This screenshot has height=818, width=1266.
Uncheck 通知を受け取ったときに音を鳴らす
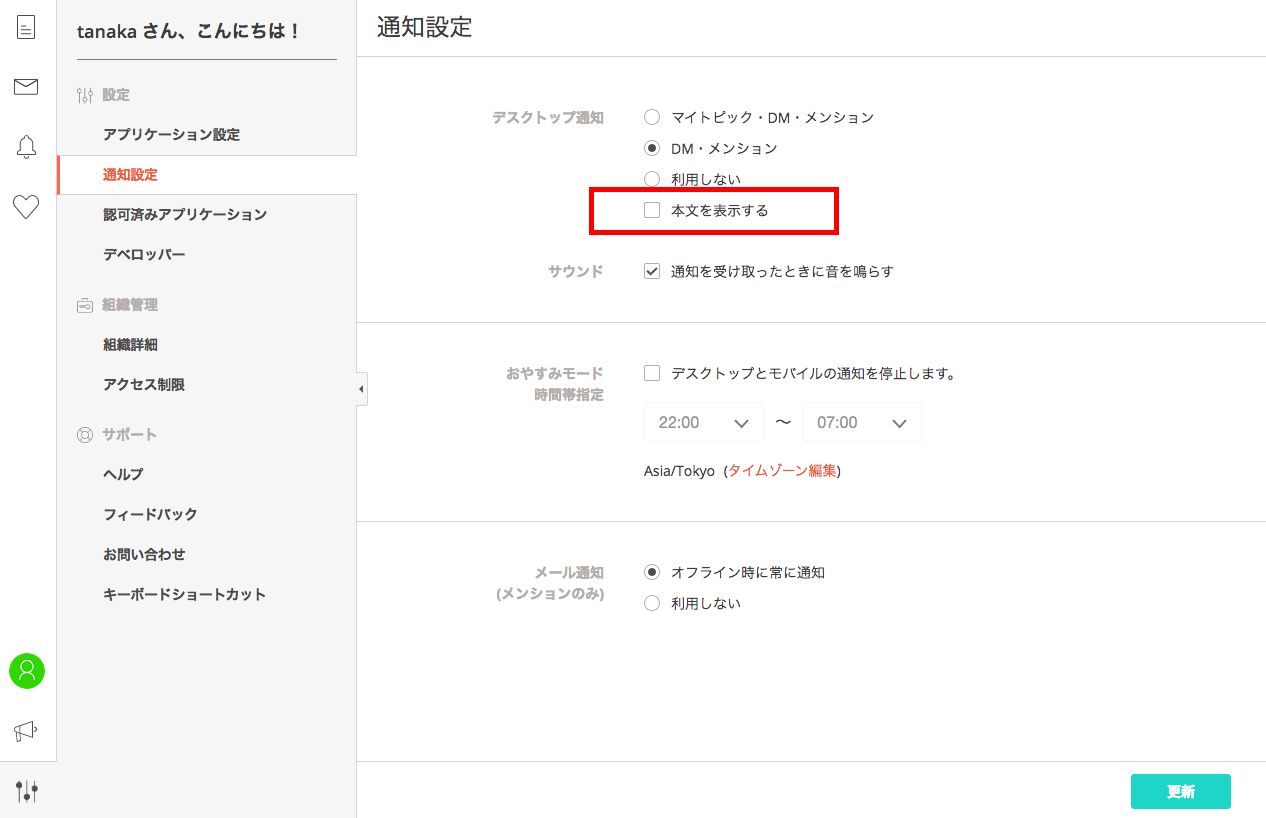pos(652,271)
